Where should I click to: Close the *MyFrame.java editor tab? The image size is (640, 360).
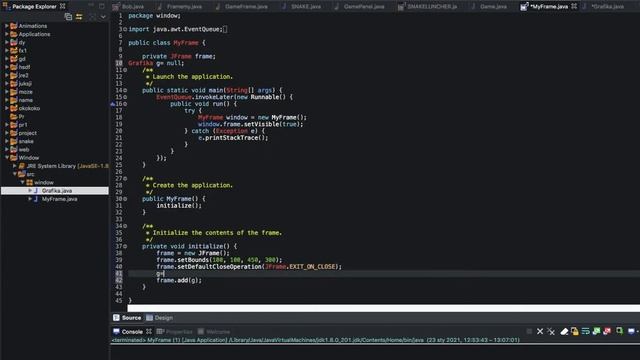574,6
